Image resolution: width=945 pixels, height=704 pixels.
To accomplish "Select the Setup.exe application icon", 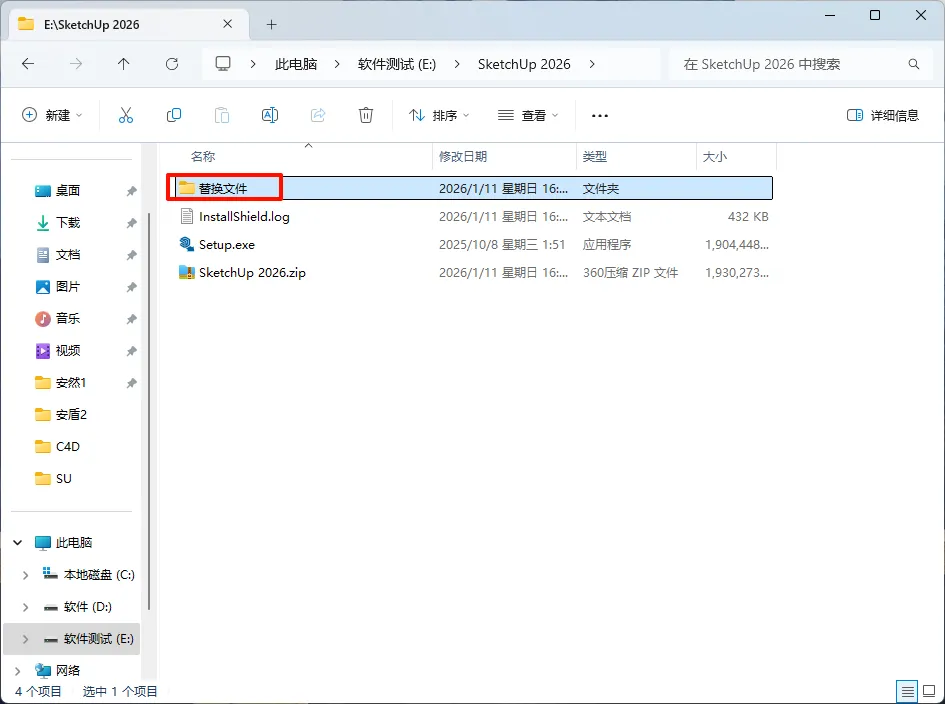I will pyautogui.click(x=186, y=244).
